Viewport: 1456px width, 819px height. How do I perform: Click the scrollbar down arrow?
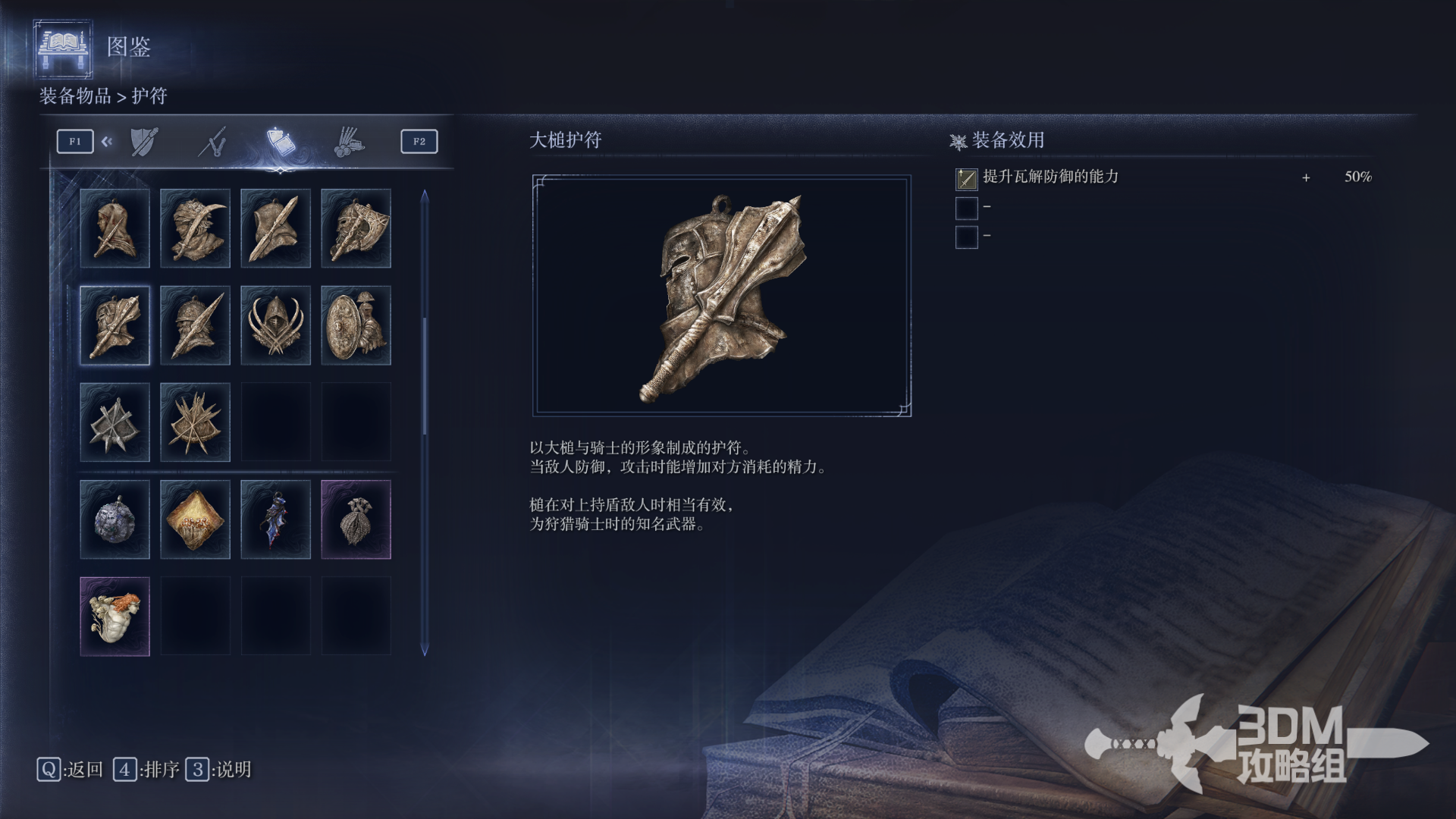click(x=425, y=650)
